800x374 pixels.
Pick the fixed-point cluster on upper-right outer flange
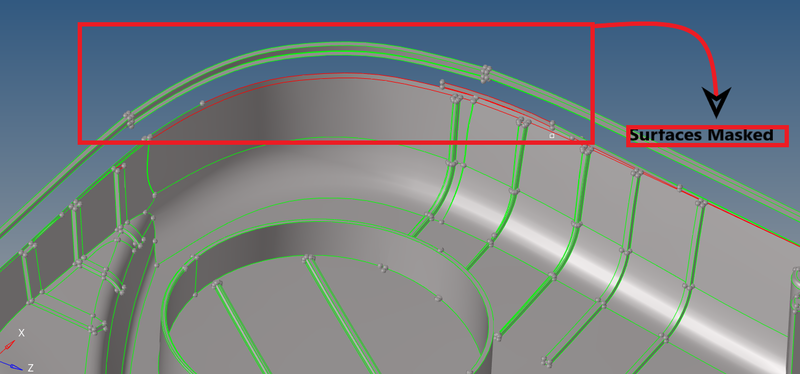(x=486, y=73)
